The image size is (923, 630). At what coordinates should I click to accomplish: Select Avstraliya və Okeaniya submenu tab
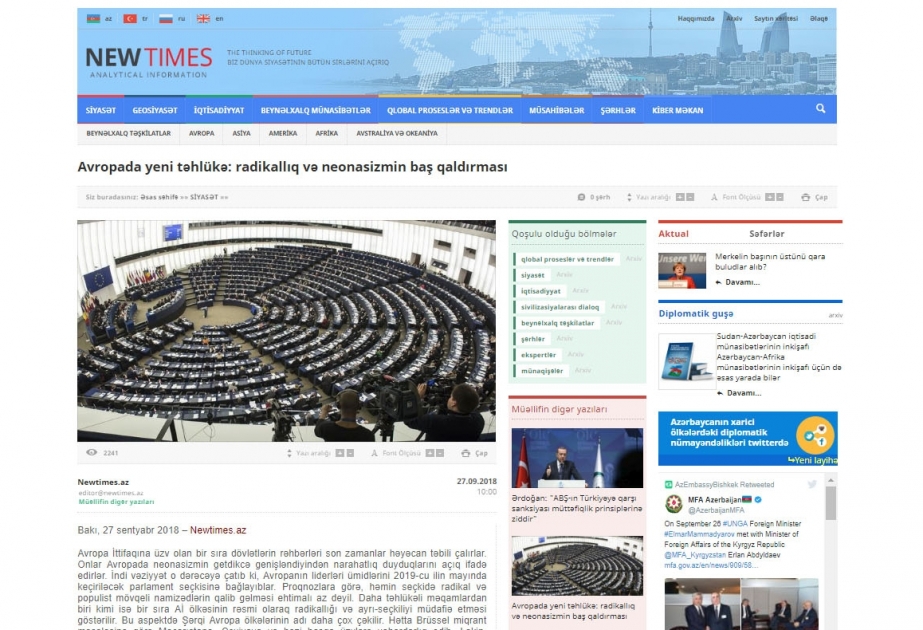397,134
